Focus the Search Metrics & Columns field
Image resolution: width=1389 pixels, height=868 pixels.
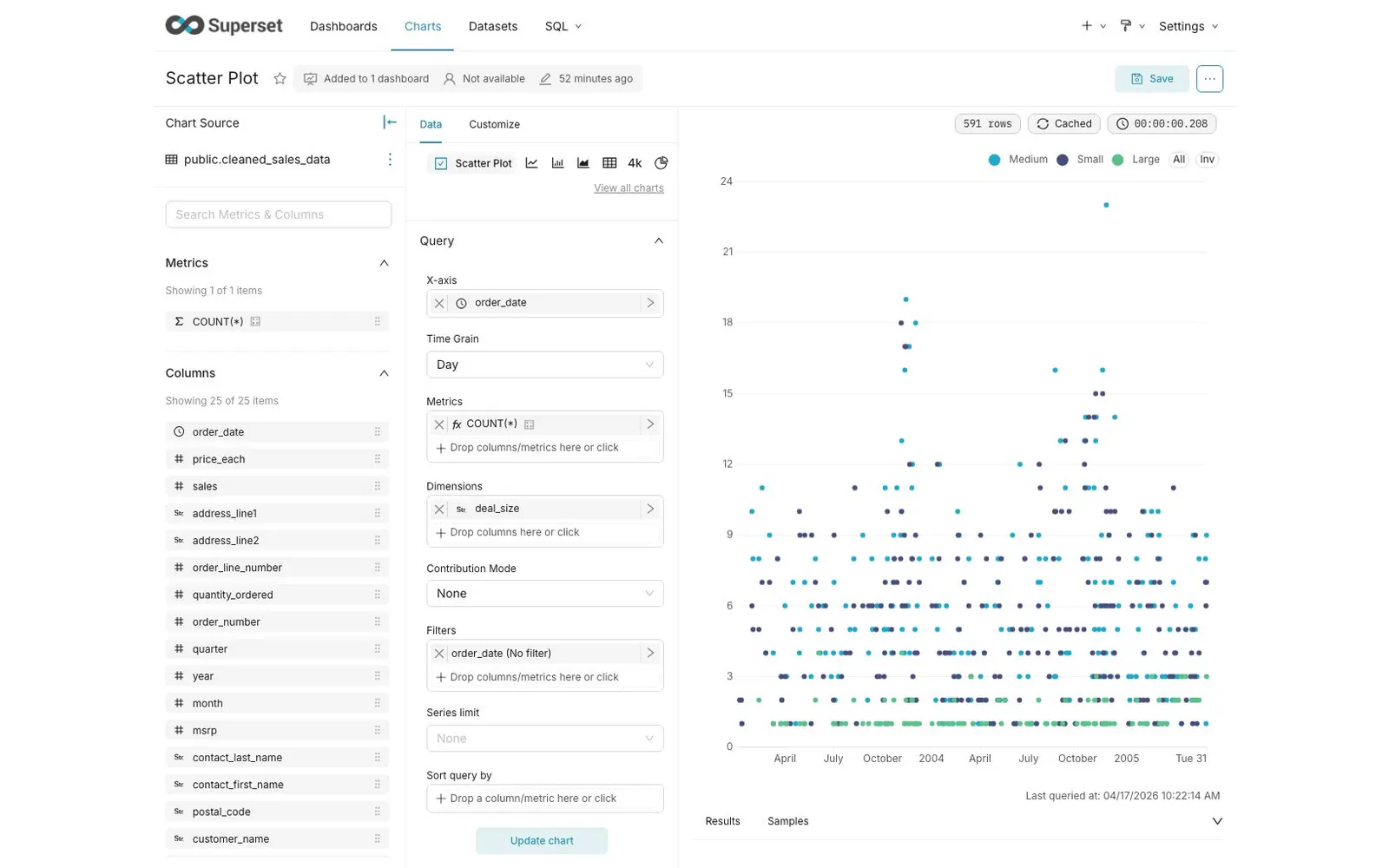[x=278, y=214]
